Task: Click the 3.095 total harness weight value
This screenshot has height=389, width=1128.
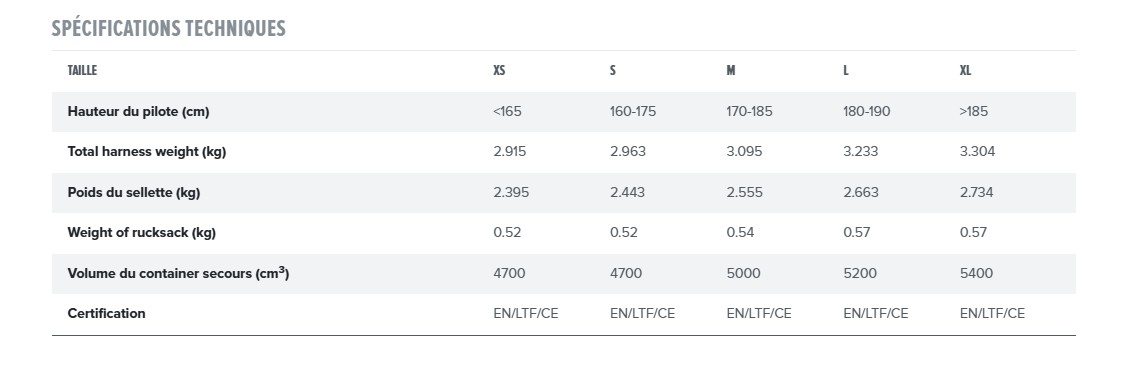Action: click(x=745, y=152)
